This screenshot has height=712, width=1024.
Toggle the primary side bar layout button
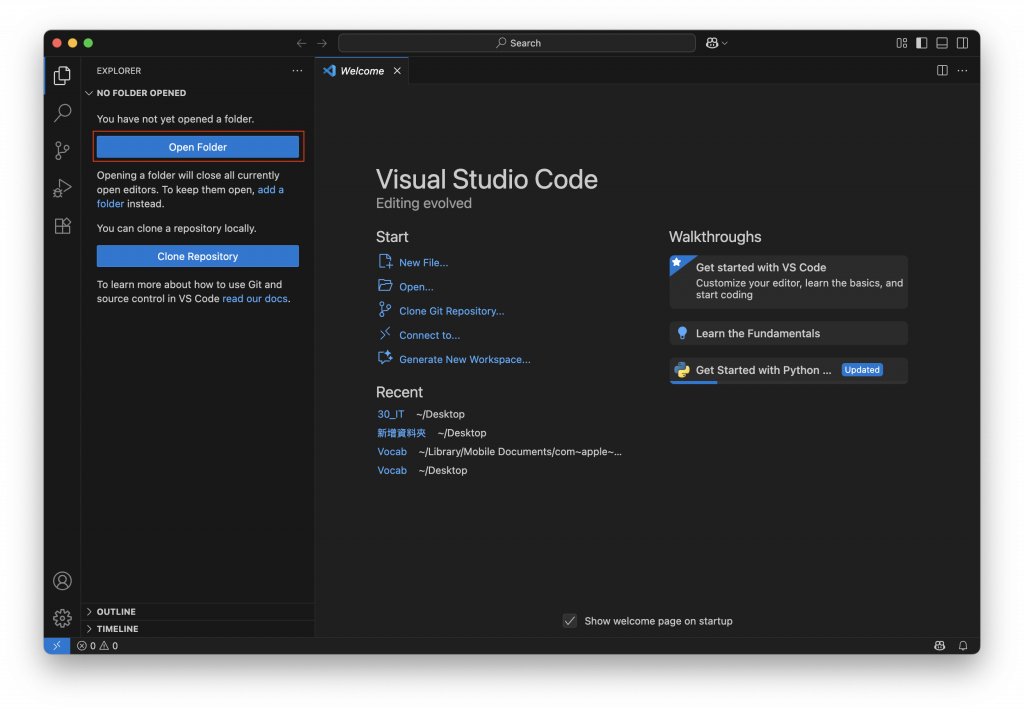(x=921, y=43)
